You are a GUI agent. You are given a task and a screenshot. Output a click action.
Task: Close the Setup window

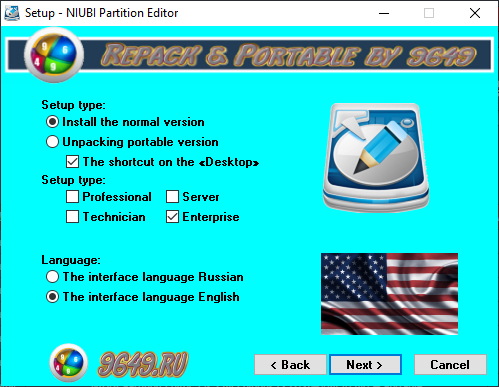475,13
